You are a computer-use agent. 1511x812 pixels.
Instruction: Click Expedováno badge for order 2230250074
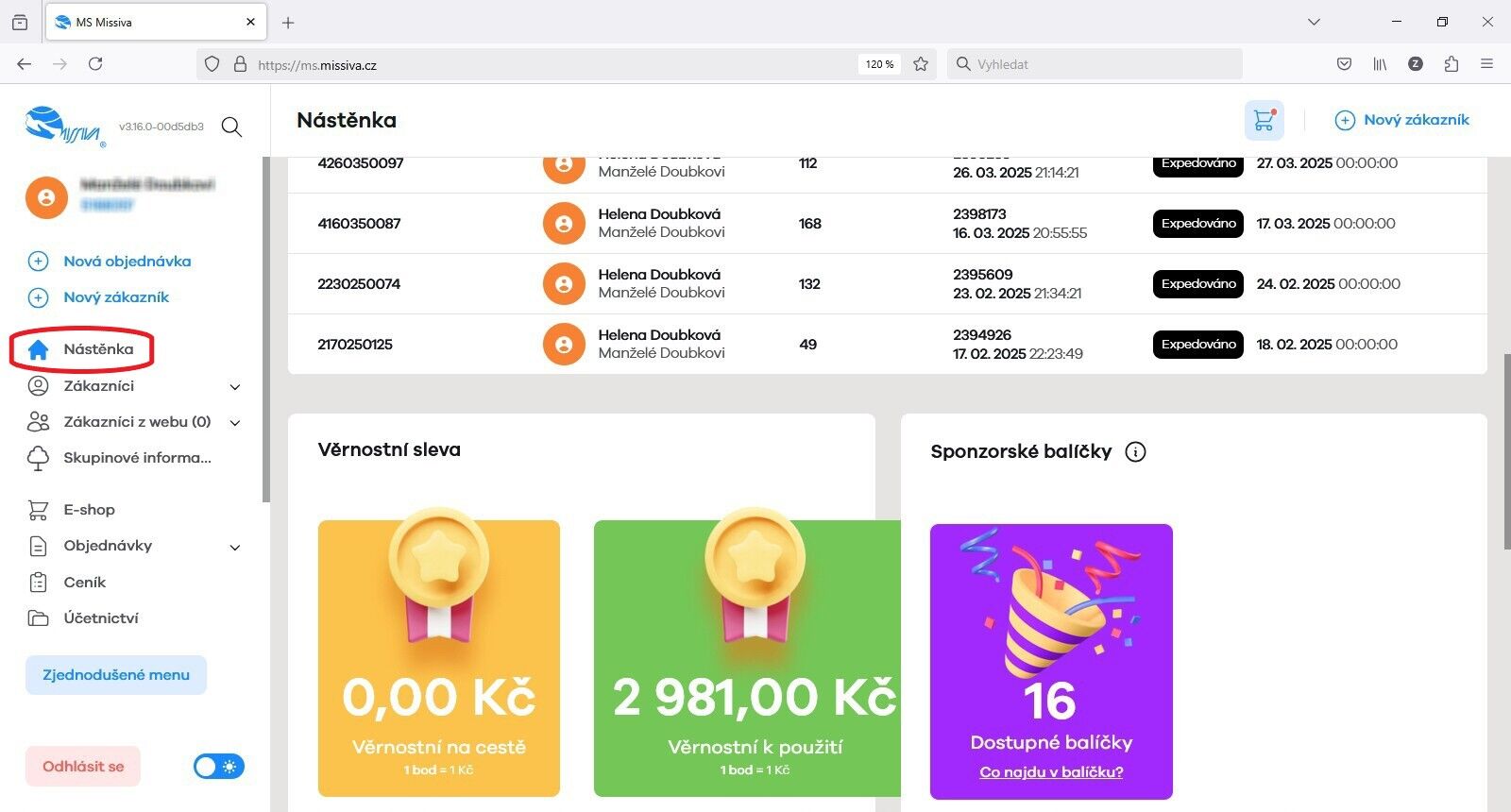point(1198,284)
